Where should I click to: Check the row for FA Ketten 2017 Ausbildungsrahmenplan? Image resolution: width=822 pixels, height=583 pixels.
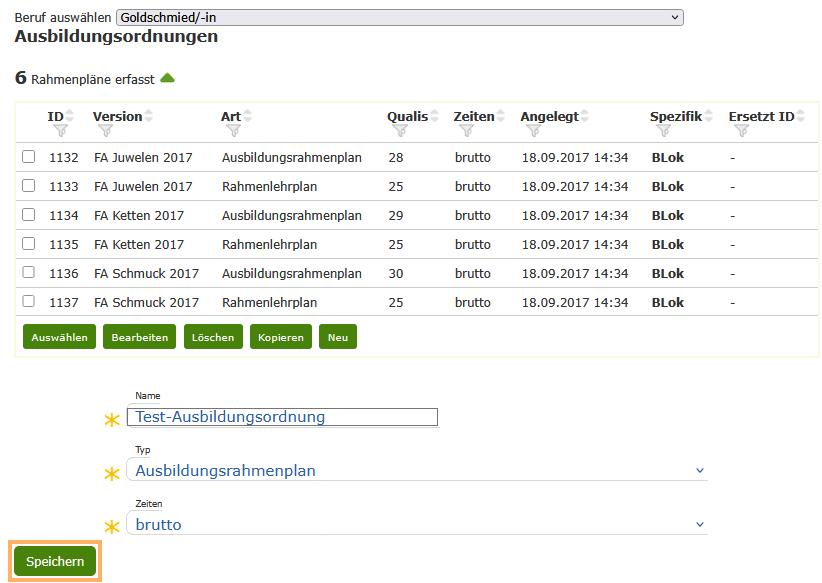[x=27, y=215]
